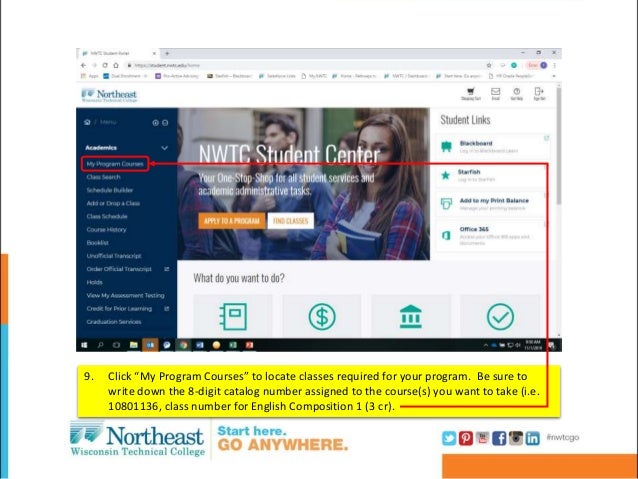Click the browser home icon

116,65
